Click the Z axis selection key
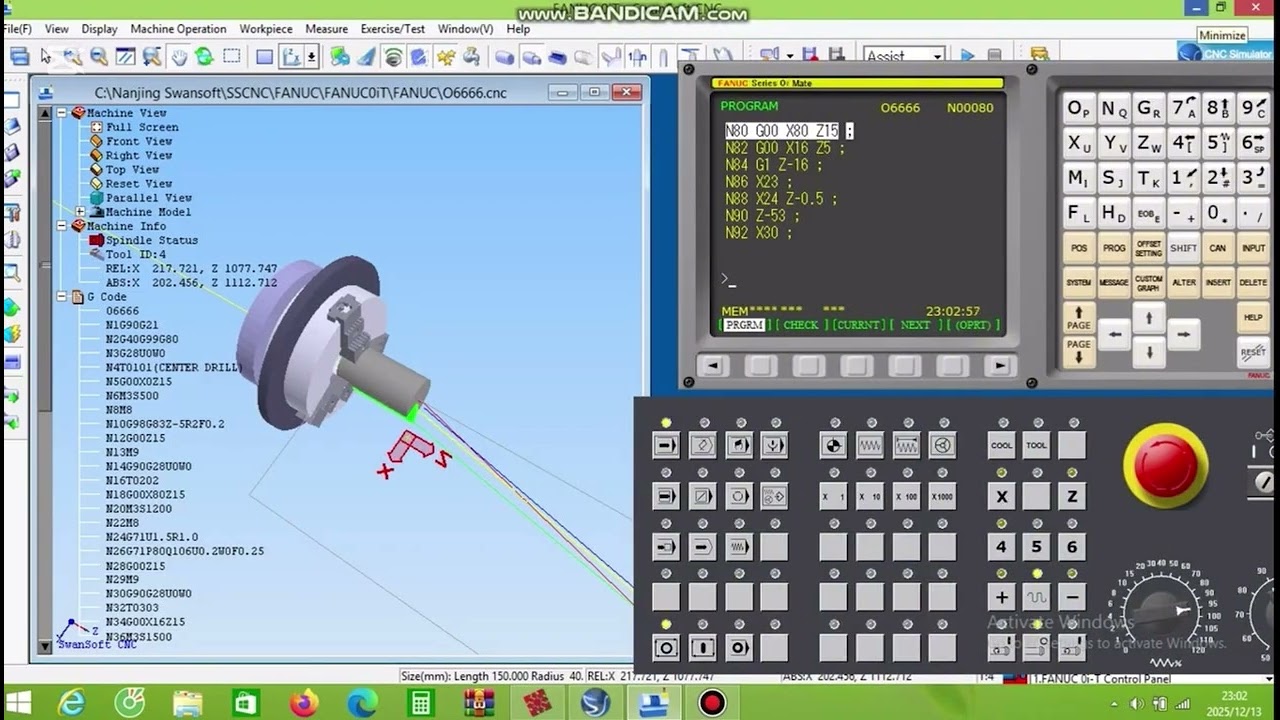This screenshot has height=720, width=1280. point(1072,496)
